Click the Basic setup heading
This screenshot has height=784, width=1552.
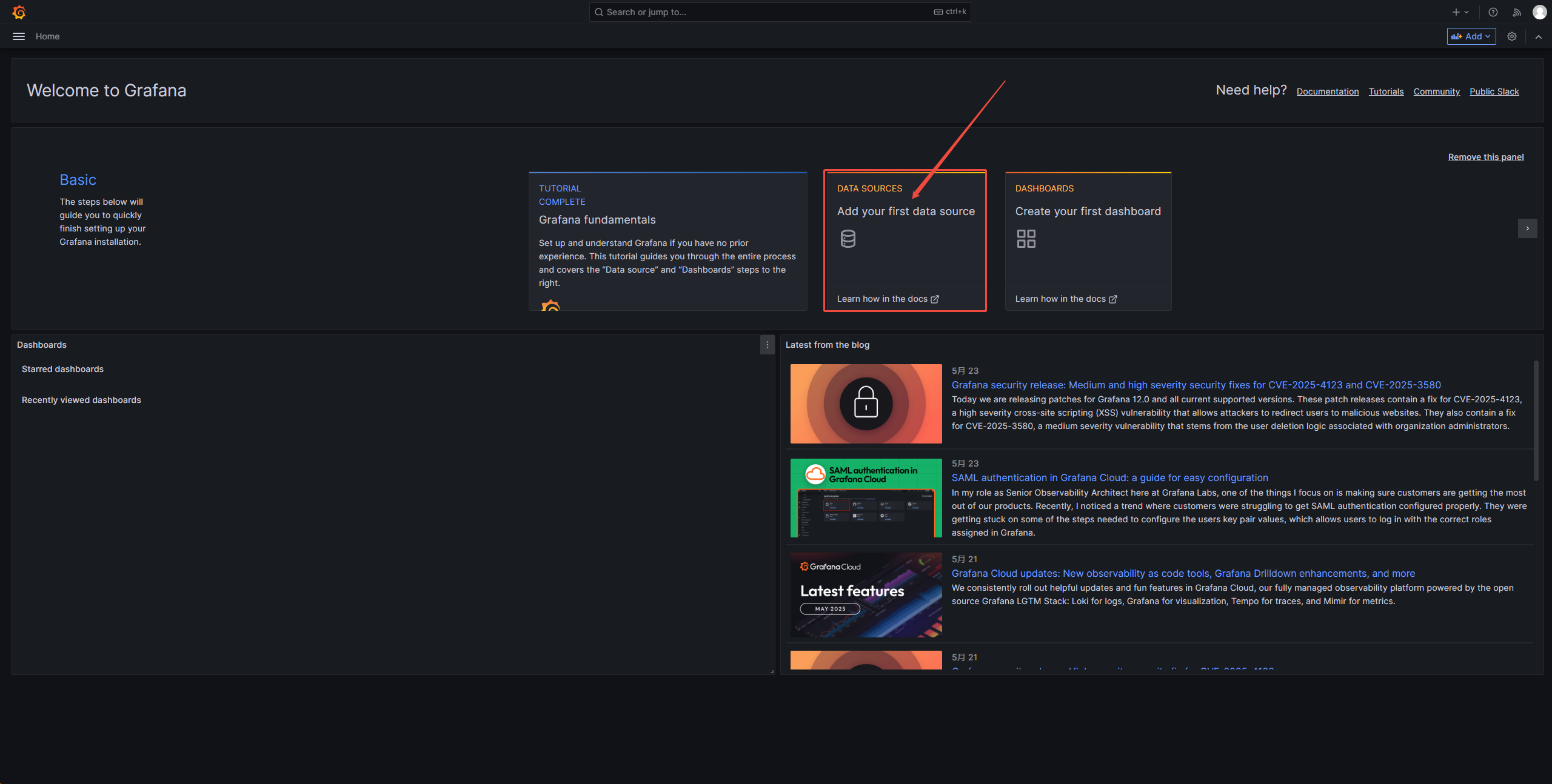[x=78, y=180]
